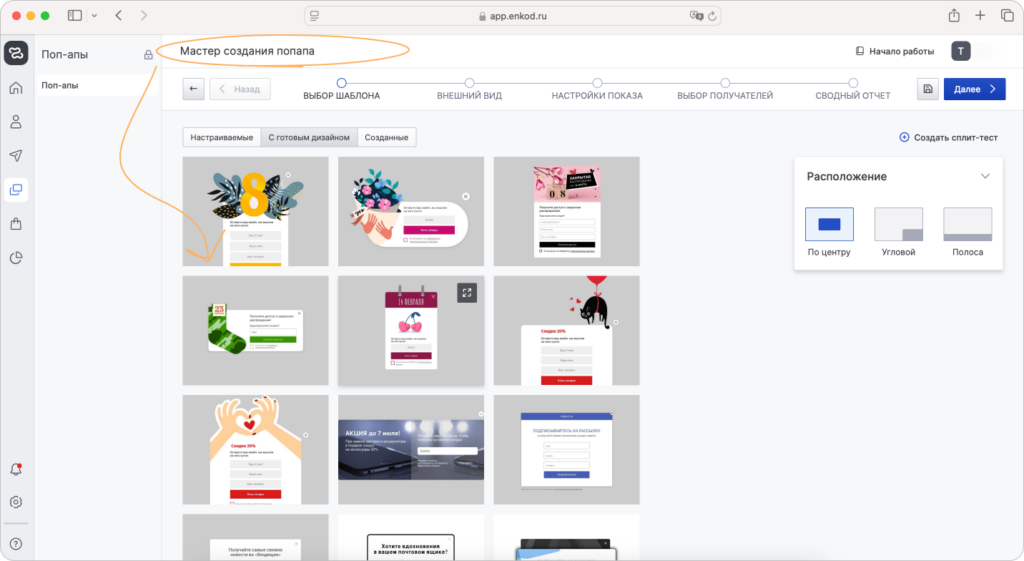
Task: Click the user avatar T
Action: click(961, 51)
